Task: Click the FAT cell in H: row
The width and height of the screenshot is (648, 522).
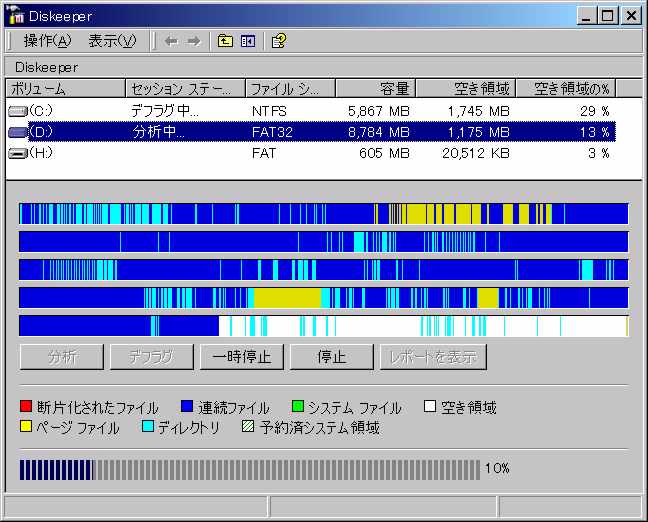Action: coord(264,153)
